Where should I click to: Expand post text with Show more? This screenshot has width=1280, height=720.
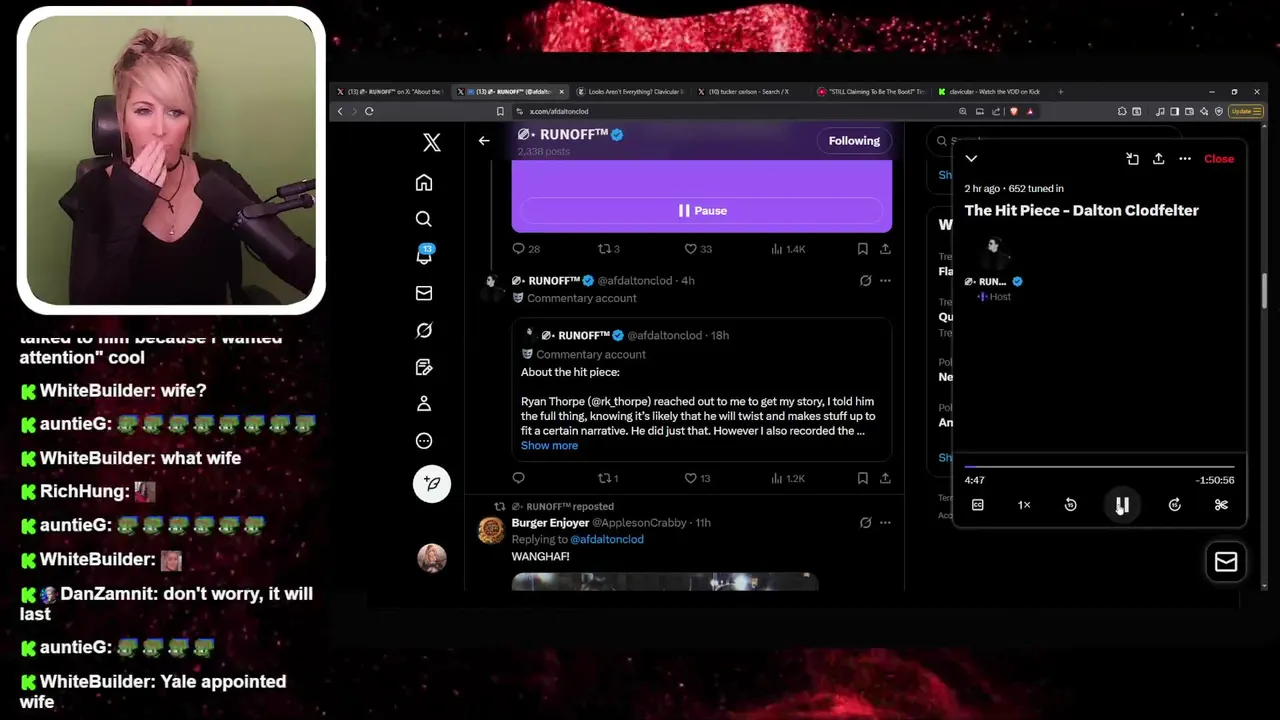549,446
